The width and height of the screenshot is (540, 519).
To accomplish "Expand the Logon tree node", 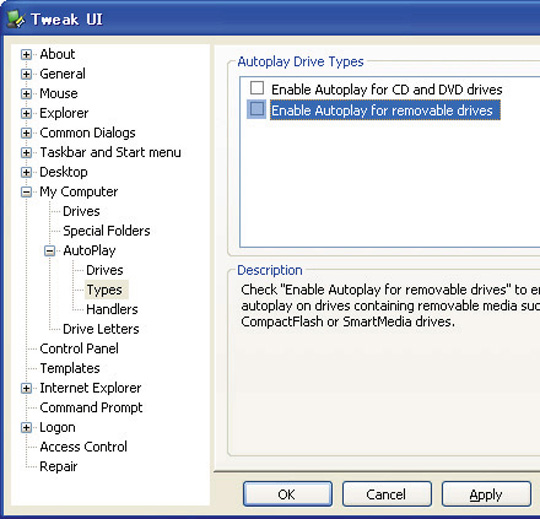I will point(26,428).
